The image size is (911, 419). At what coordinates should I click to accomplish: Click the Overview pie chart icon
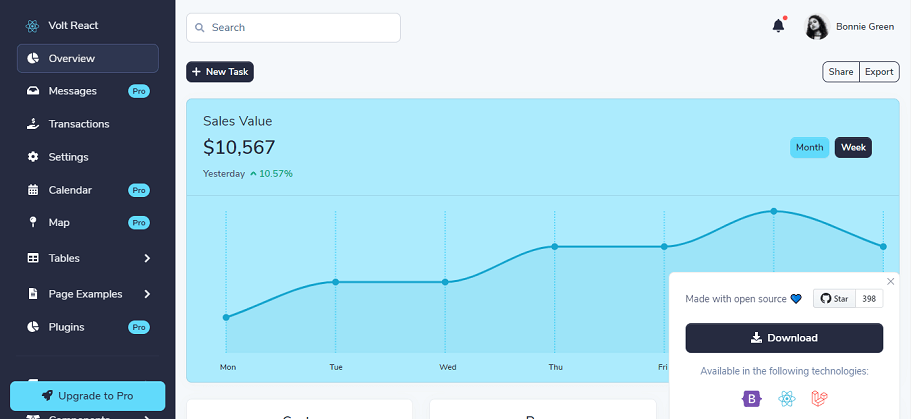(x=33, y=59)
